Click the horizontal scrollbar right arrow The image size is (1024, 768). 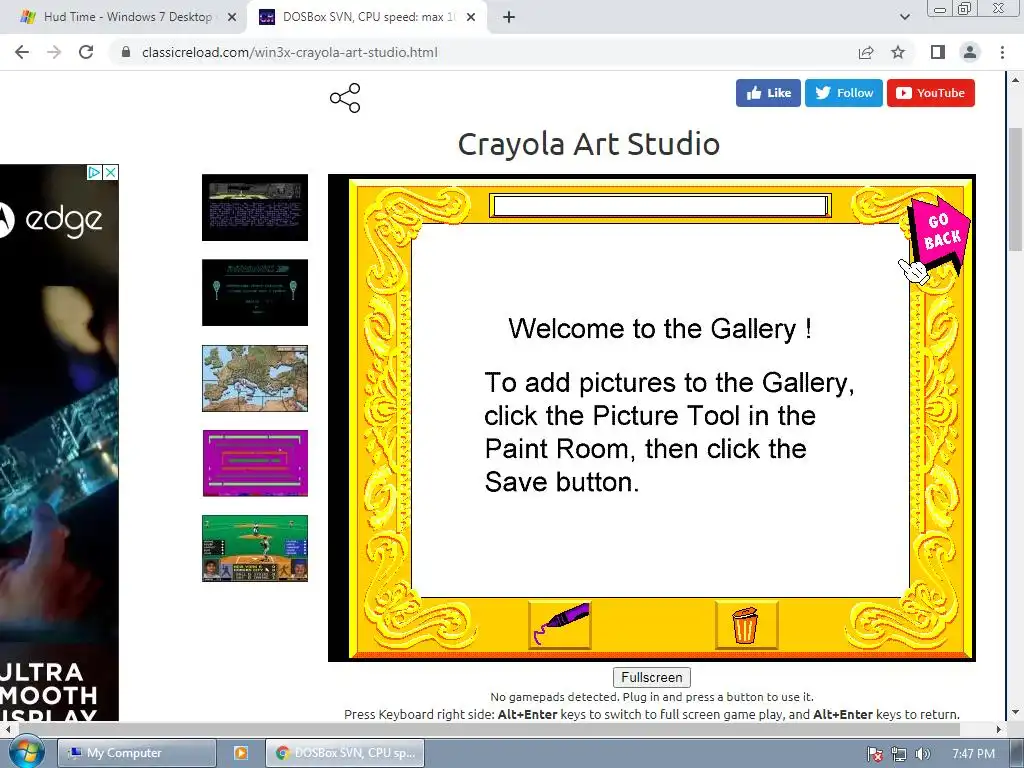999,729
